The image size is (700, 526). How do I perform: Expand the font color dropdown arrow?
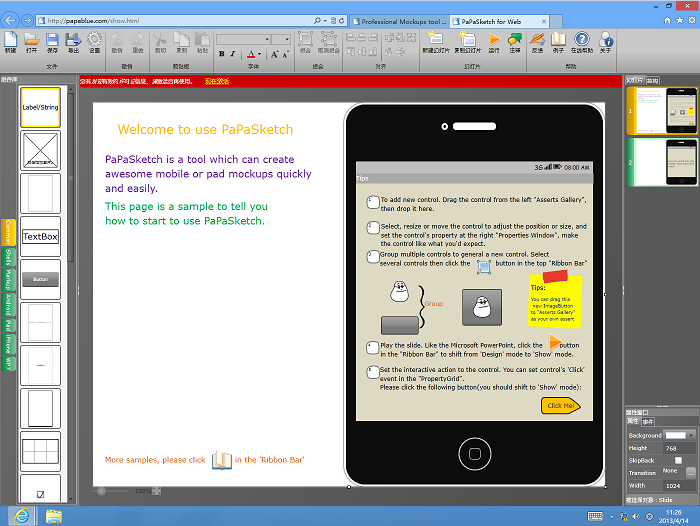click(259, 54)
